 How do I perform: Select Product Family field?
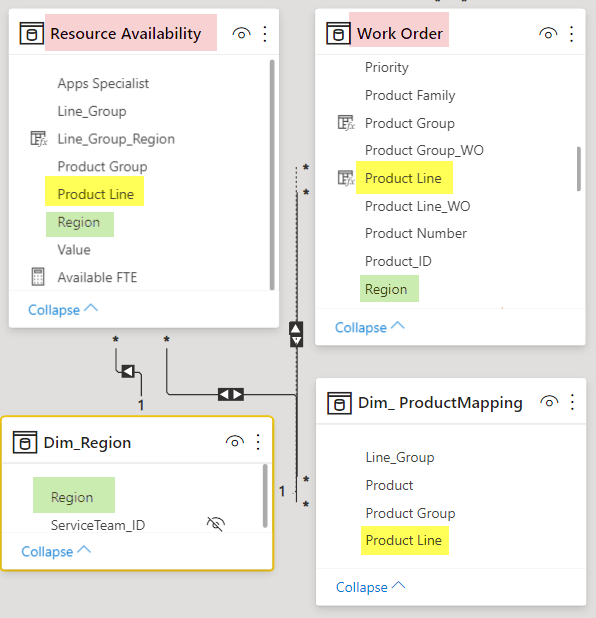(x=410, y=95)
